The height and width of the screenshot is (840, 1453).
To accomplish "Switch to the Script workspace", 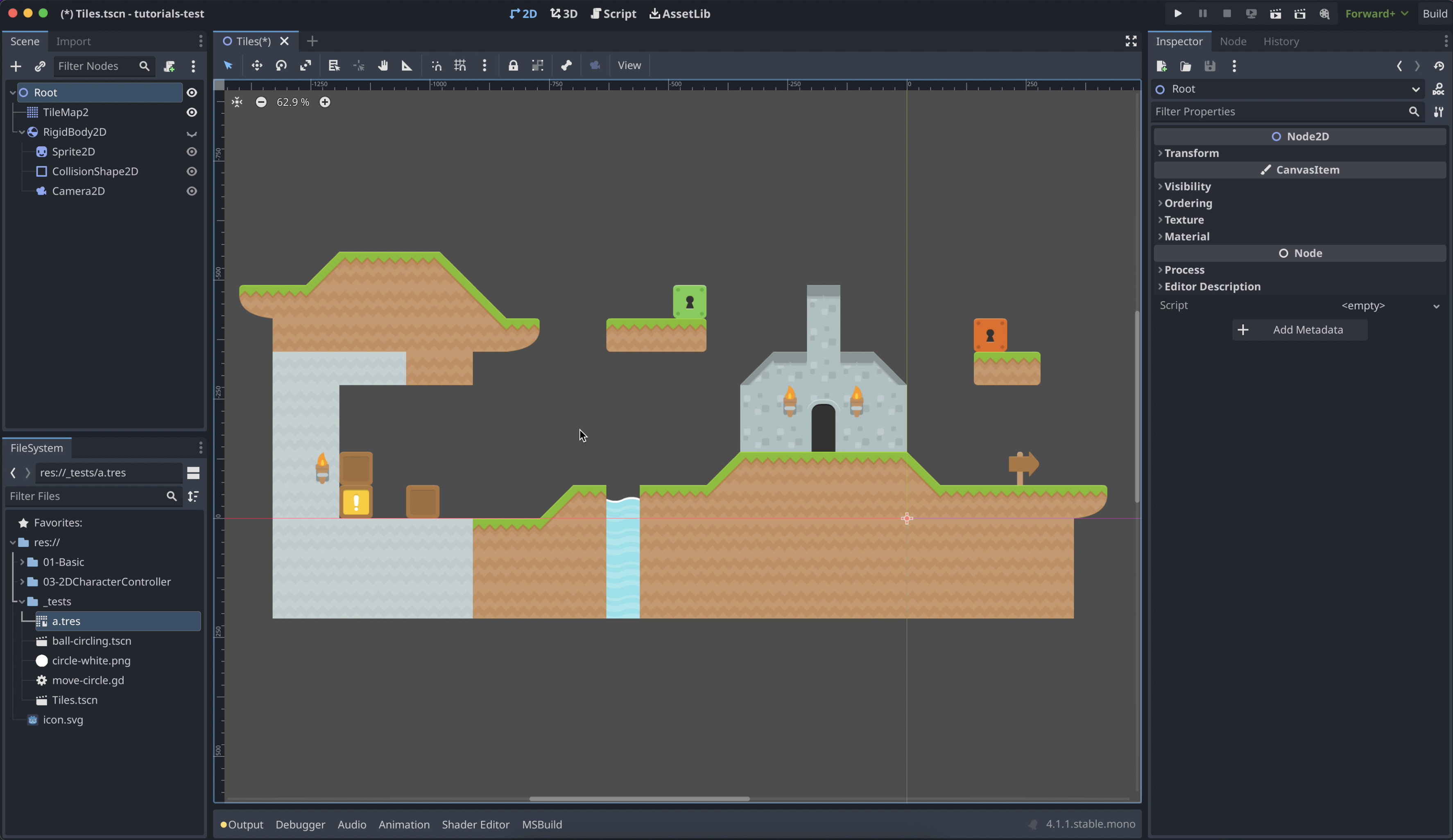I will (x=613, y=13).
